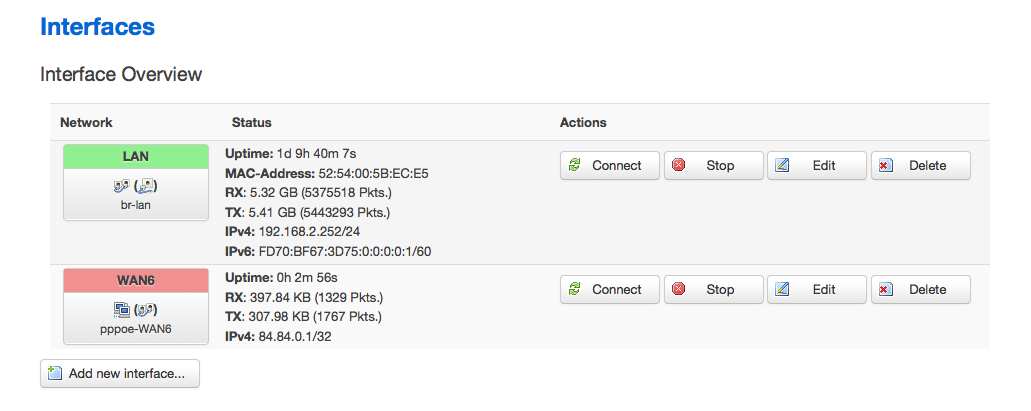Click the add-page icon on Add new interface

tap(55, 373)
